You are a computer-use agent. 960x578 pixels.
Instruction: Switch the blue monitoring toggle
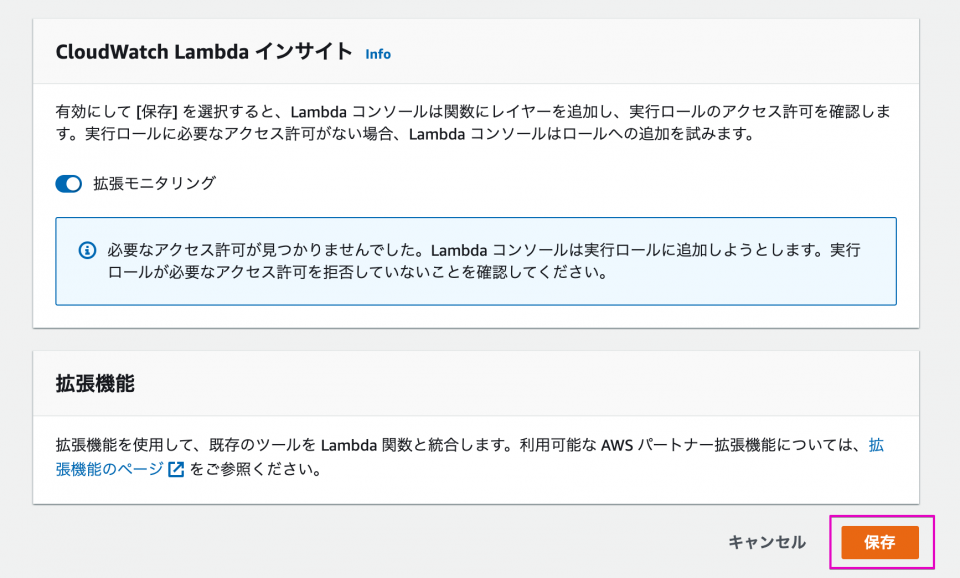tap(68, 183)
